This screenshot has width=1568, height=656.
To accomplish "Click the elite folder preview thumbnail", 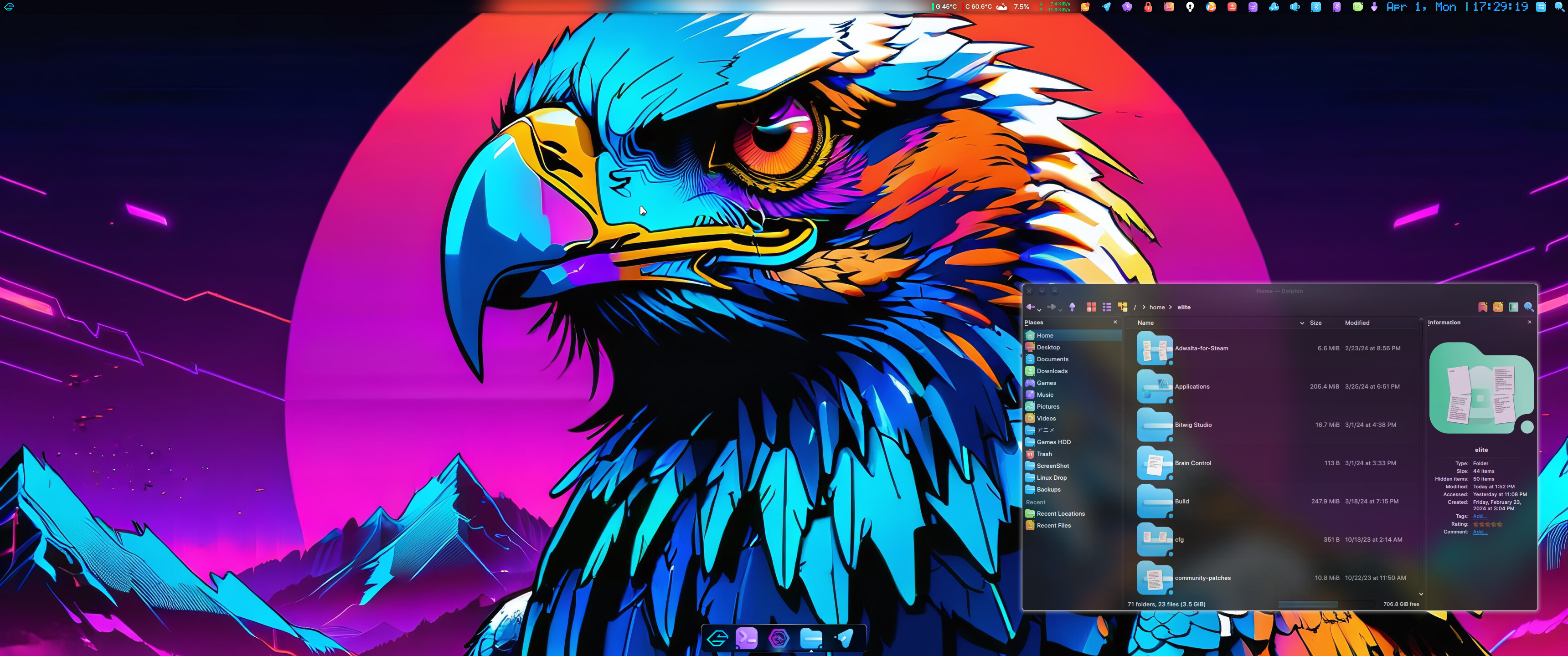I will [x=1481, y=388].
